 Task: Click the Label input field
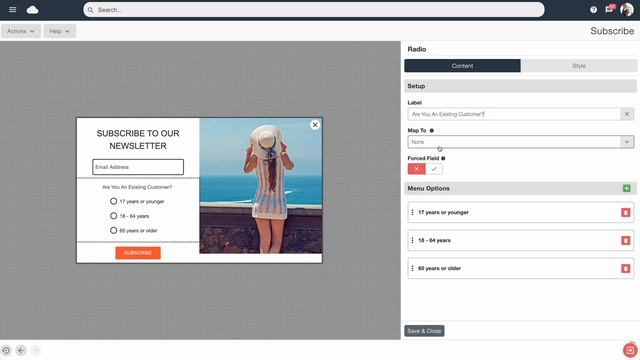(x=514, y=114)
